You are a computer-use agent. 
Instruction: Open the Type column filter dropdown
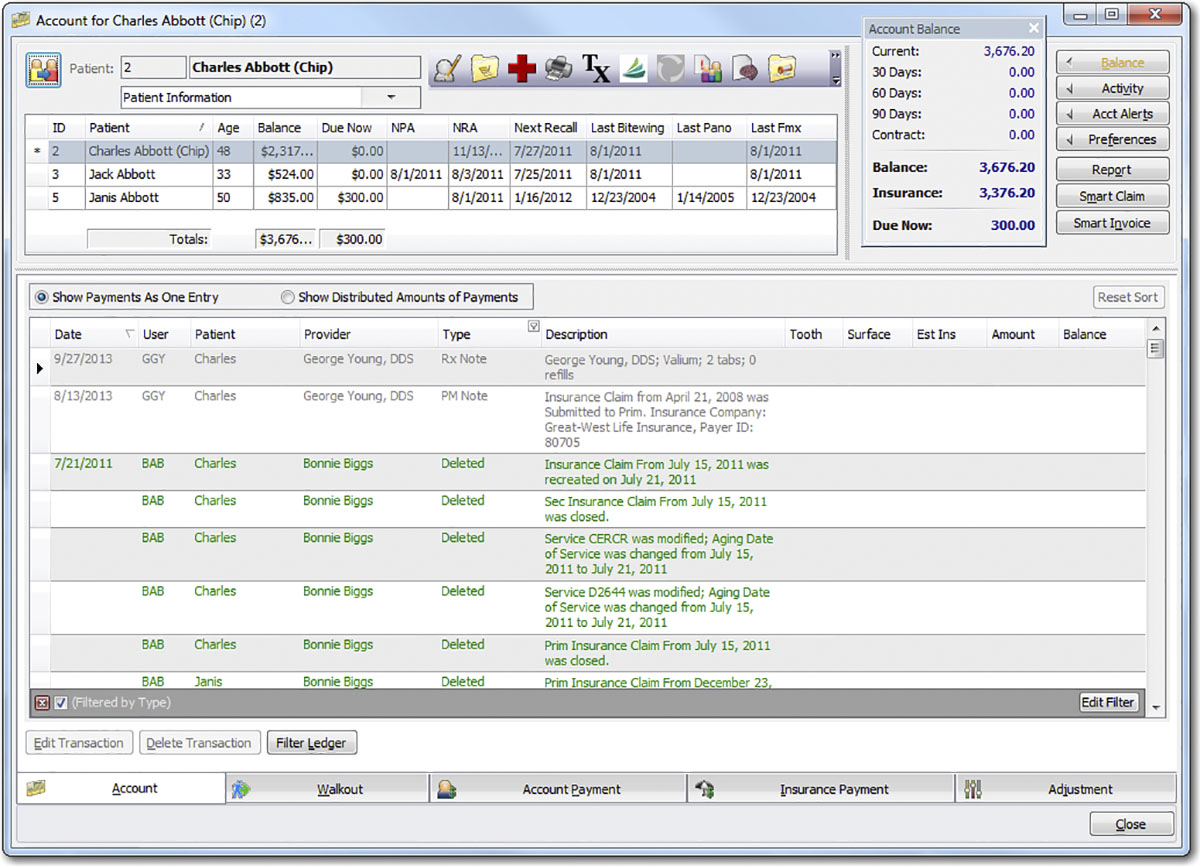click(x=533, y=327)
